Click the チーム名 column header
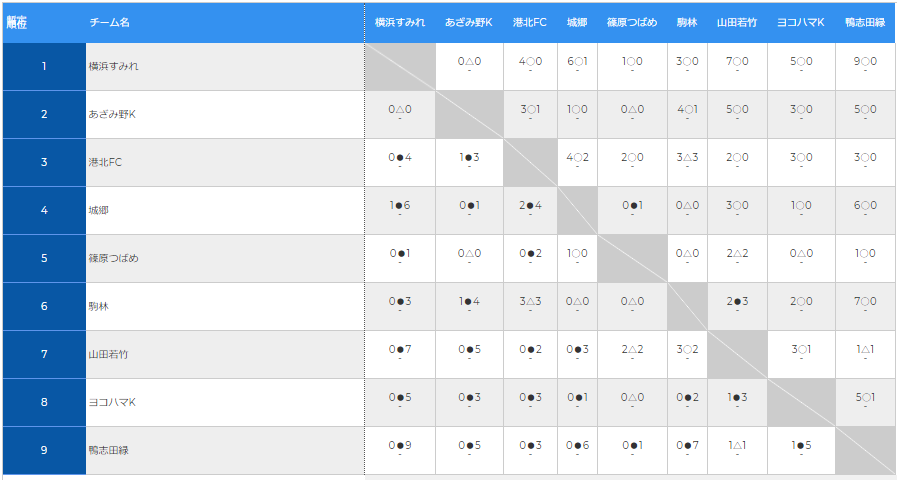The width and height of the screenshot is (897, 480). click(x=109, y=22)
